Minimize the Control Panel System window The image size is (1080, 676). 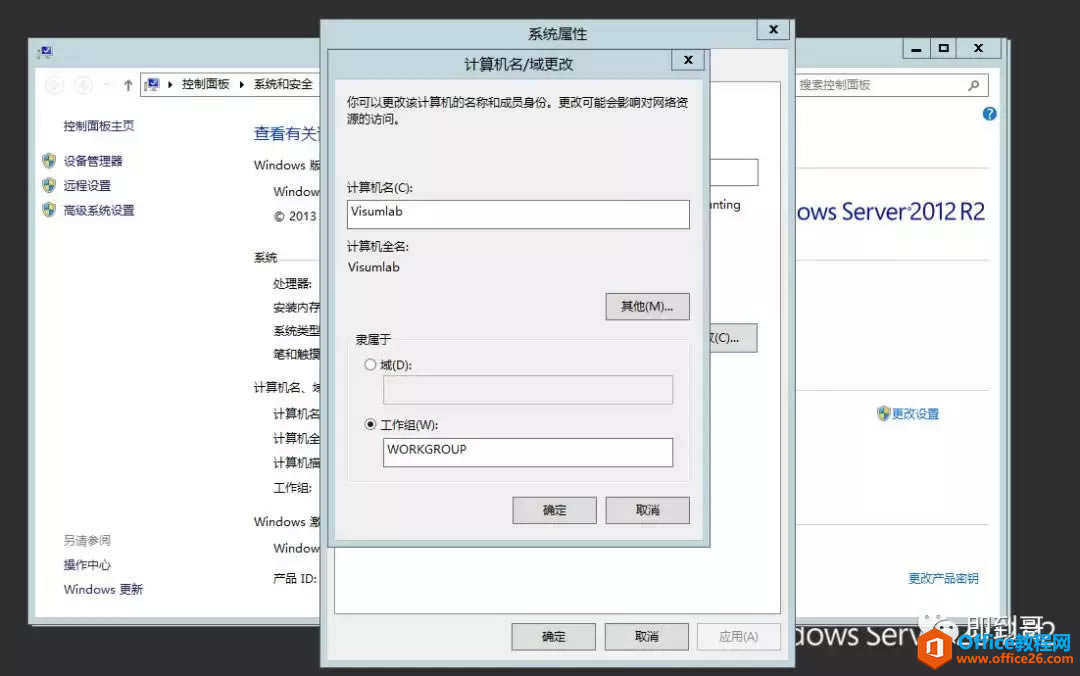click(x=916, y=49)
